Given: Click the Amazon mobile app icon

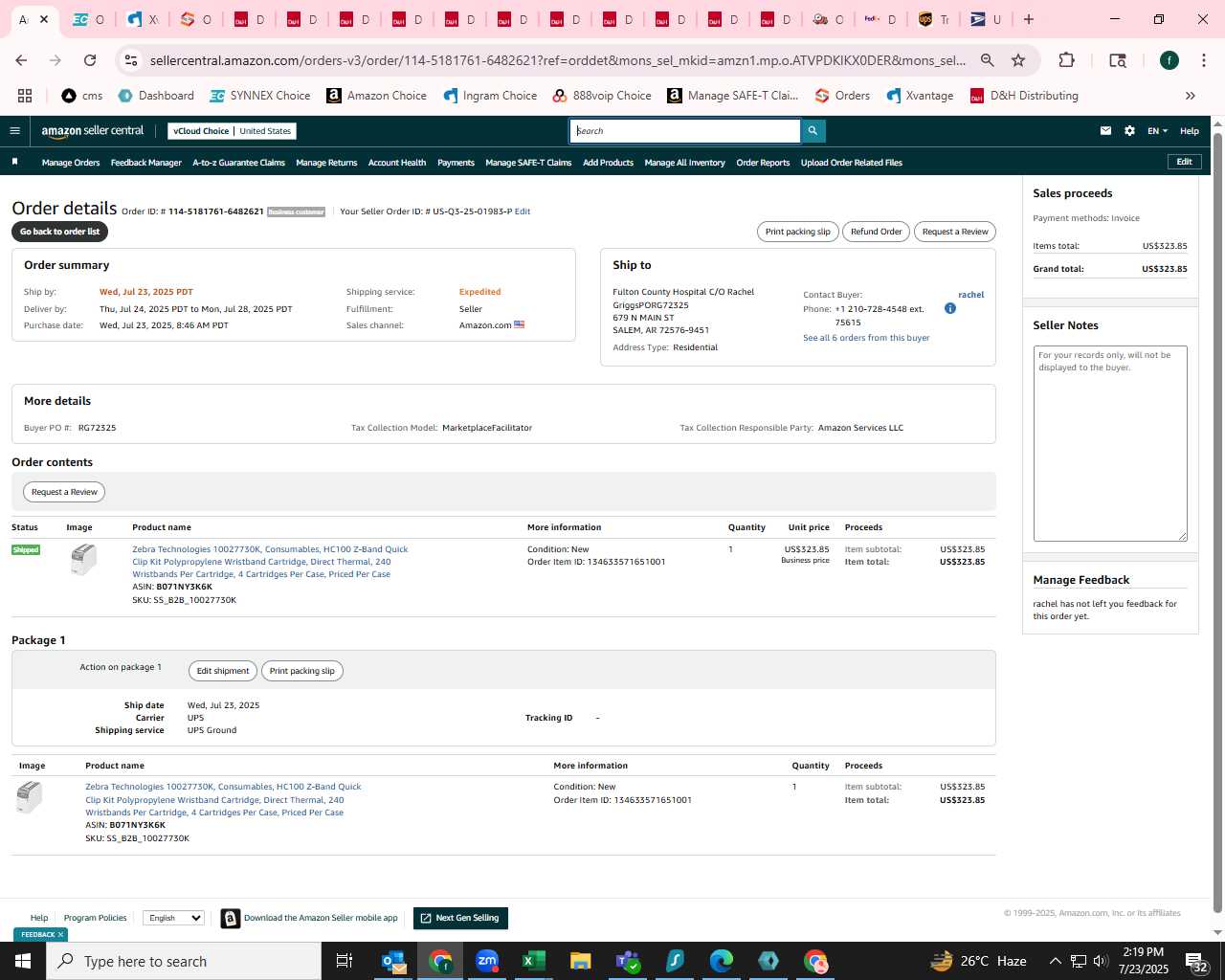Looking at the screenshot, I should click(231, 919).
